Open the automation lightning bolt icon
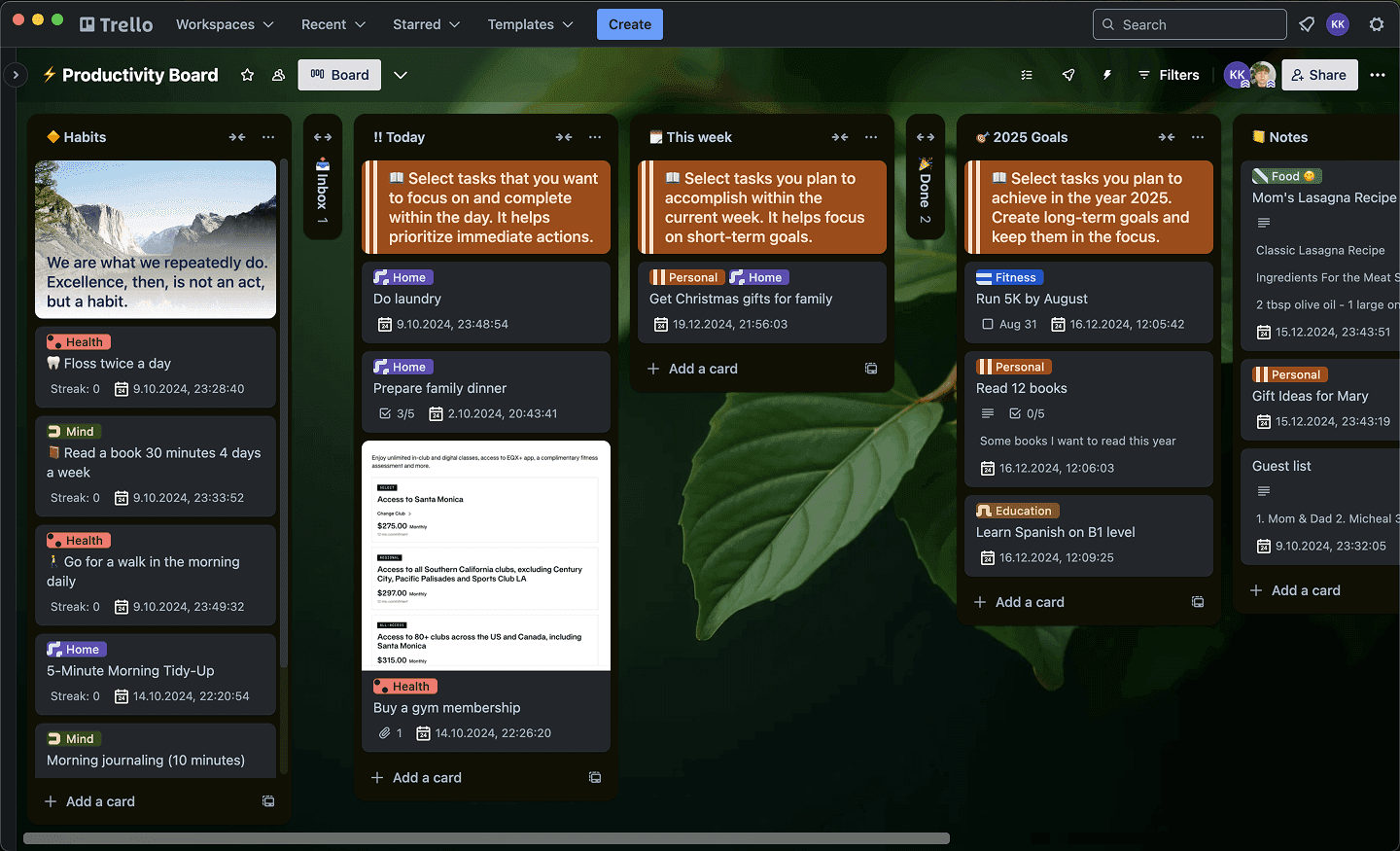Screen dimensions: 1400x851 point(1106,75)
